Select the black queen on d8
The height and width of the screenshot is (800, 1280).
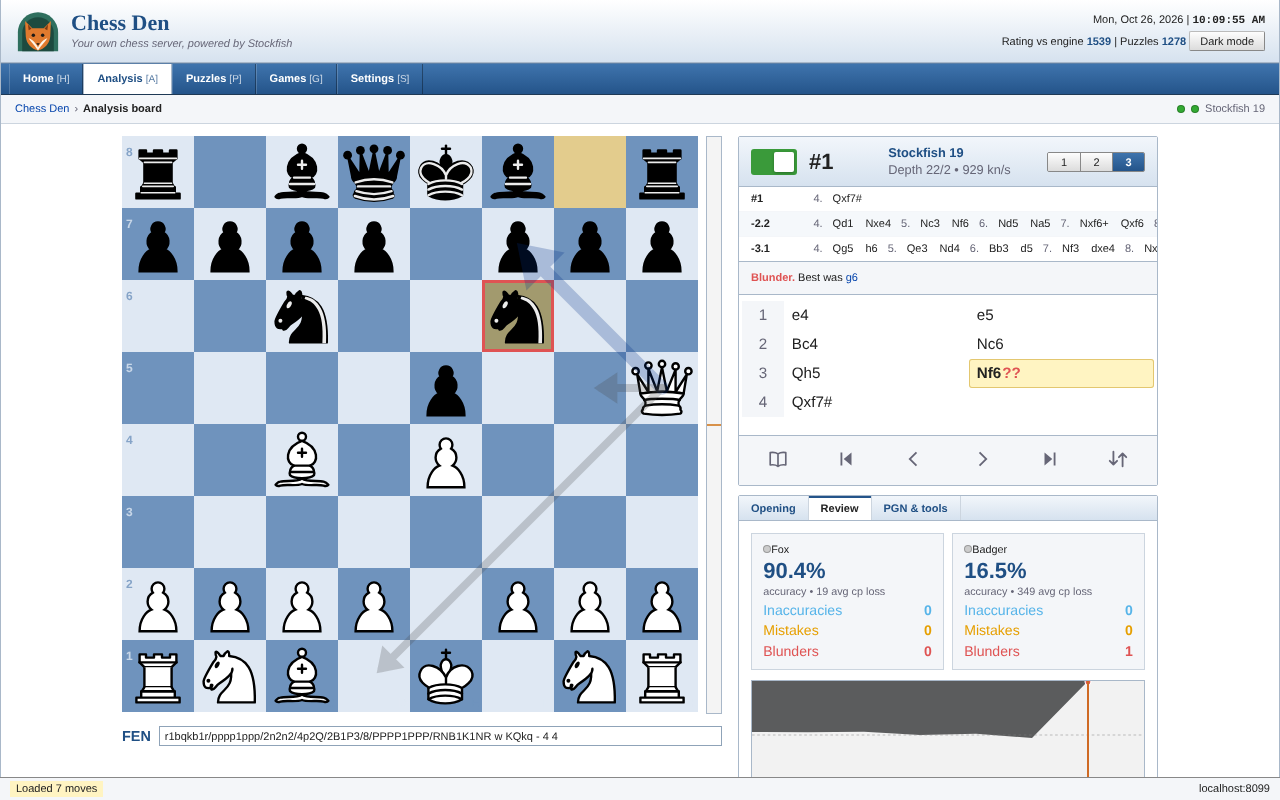[374, 172]
